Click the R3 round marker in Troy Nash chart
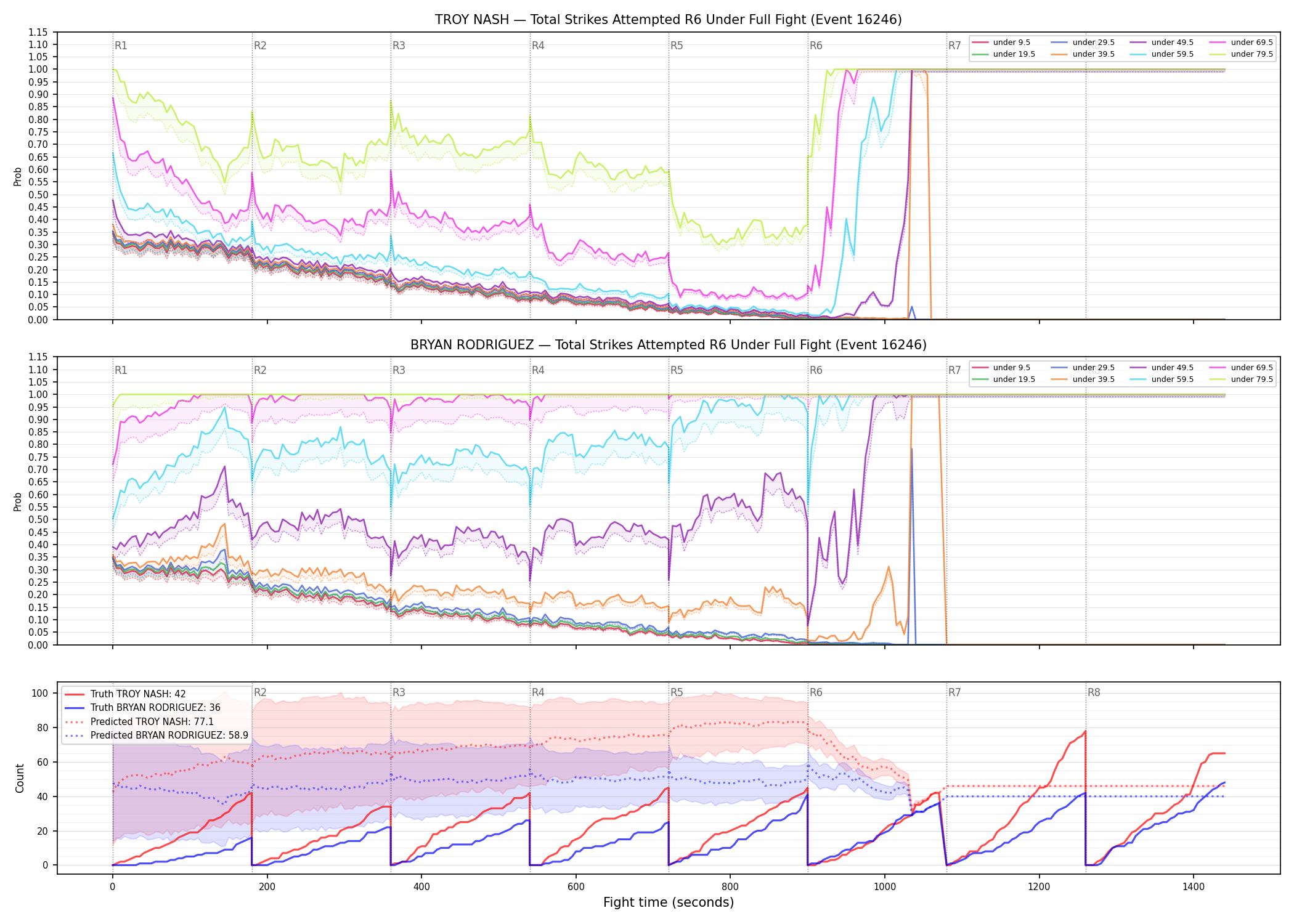 point(399,46)
